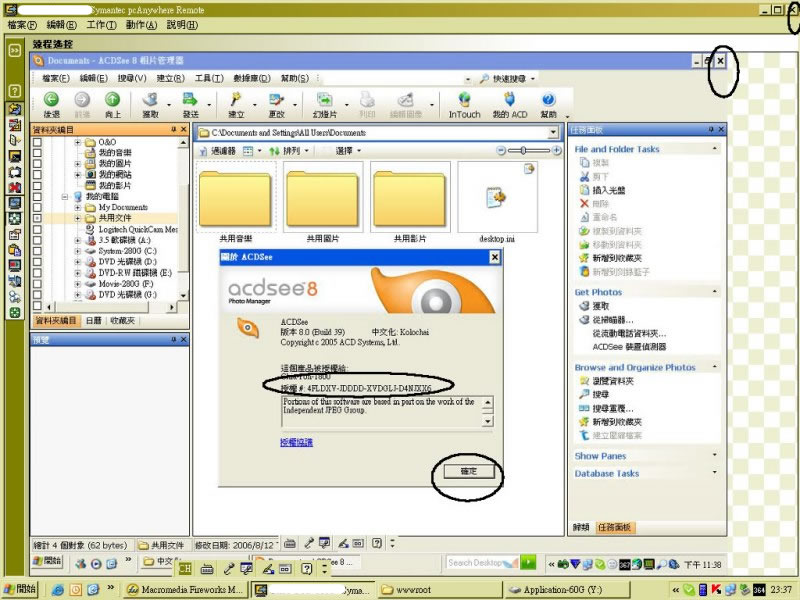Tick the checkbox beside 我的電腦
Screen dimensions: 800x600
pos(37,196)
